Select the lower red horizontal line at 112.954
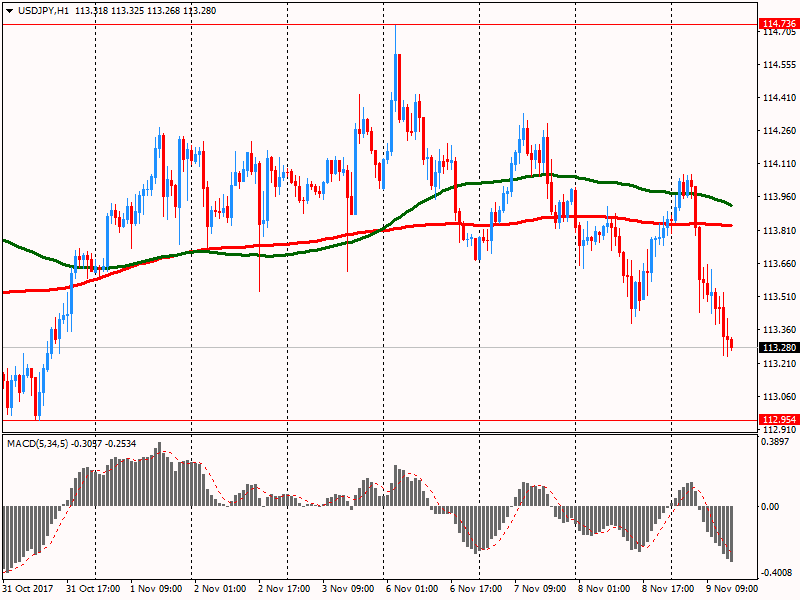 click(380, 420)
